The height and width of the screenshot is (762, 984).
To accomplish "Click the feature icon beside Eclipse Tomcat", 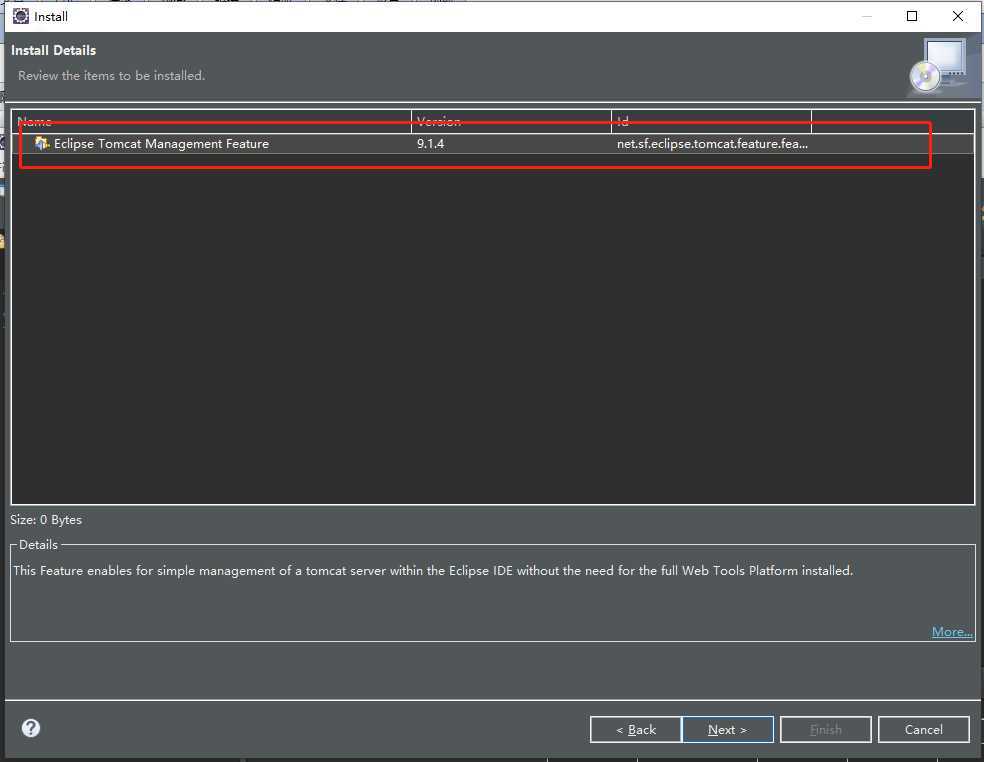I will pyautogui.click(x=42, y=143).
